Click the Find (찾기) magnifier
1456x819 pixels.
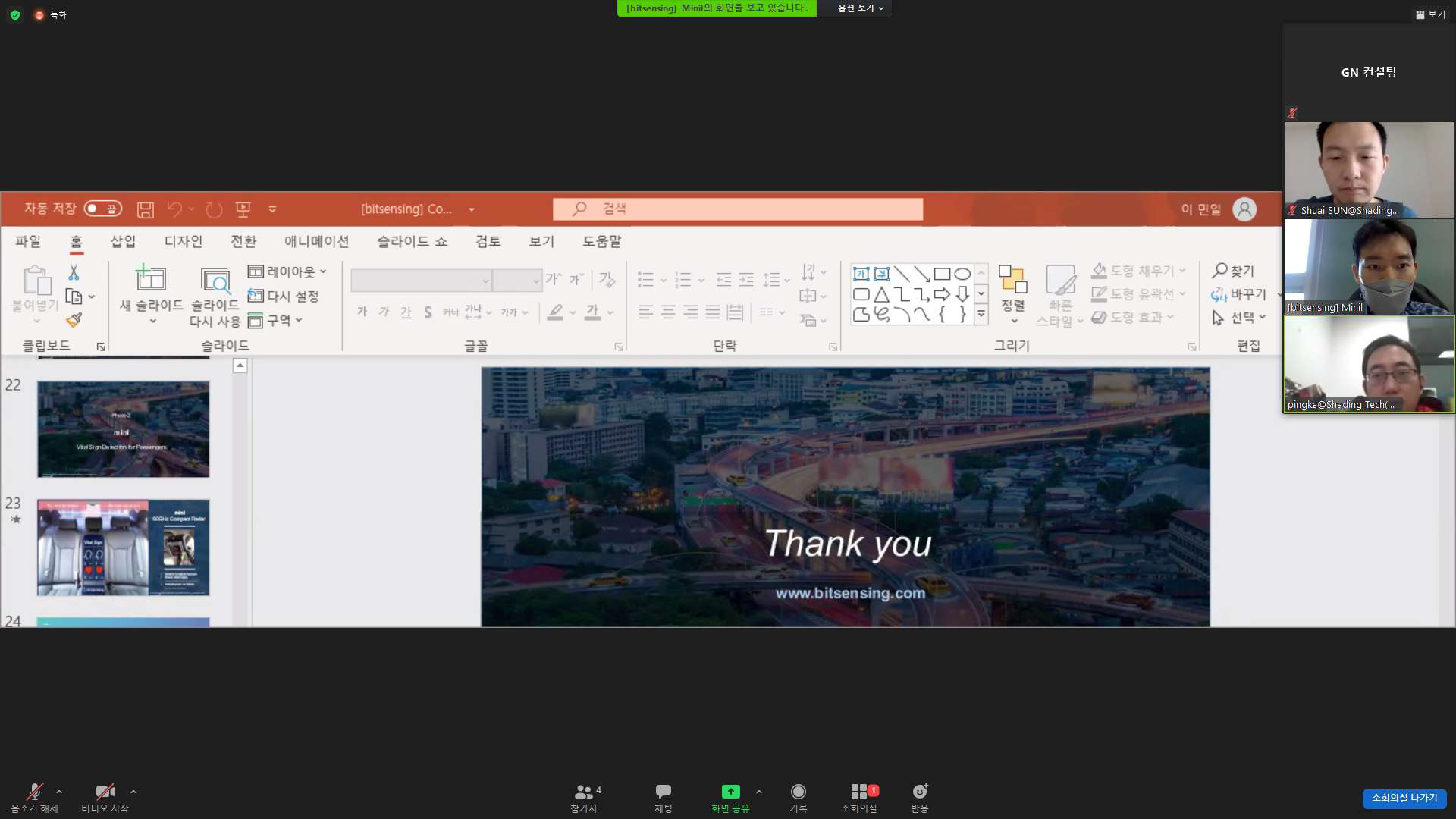[1232, 271]
